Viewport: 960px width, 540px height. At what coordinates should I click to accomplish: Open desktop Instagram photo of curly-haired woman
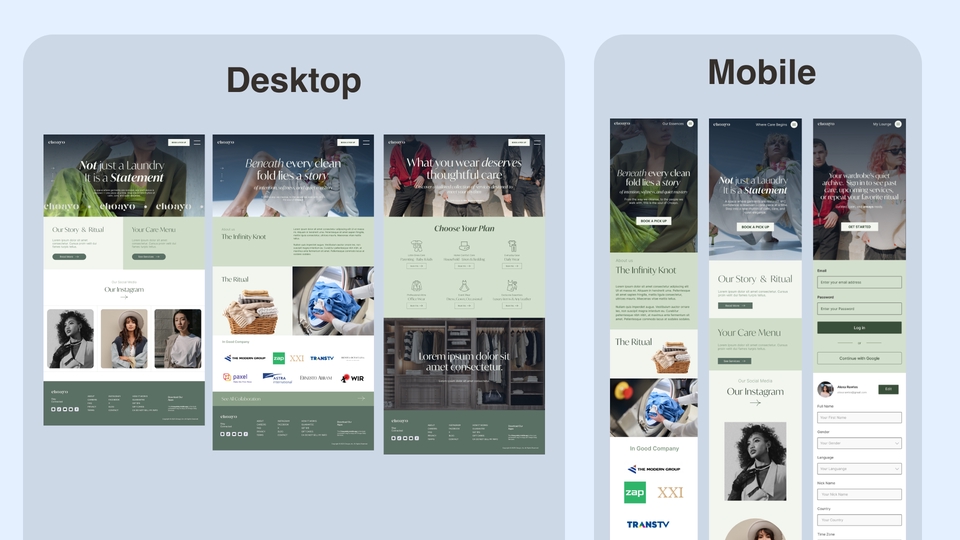click(70, 339)
